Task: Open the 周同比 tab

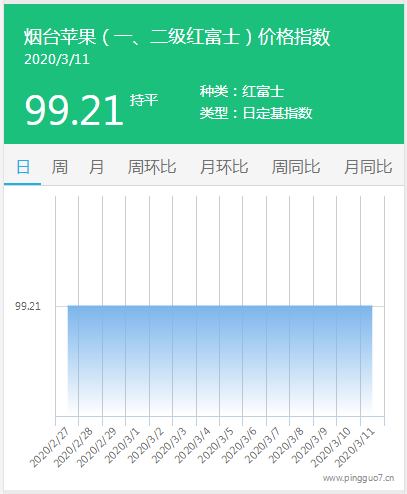Action: click(x=296, y=167)
